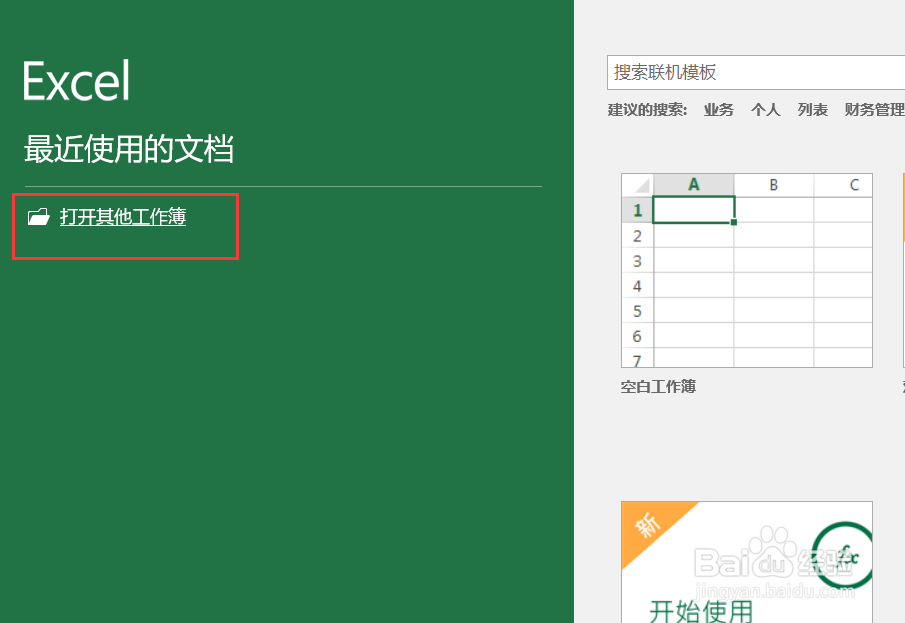The height and width of the screenshot is (623, 905).
Task: Select the 列表 suggested search
Action: (812, 109)
